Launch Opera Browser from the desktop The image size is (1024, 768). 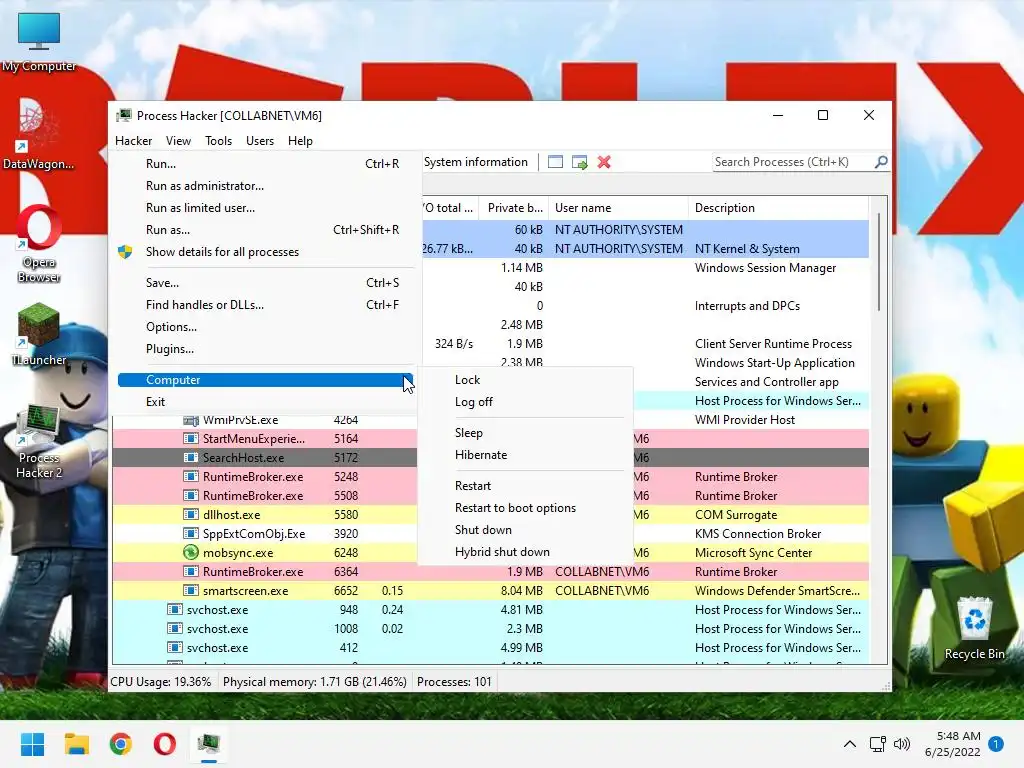tap(39, 243)
